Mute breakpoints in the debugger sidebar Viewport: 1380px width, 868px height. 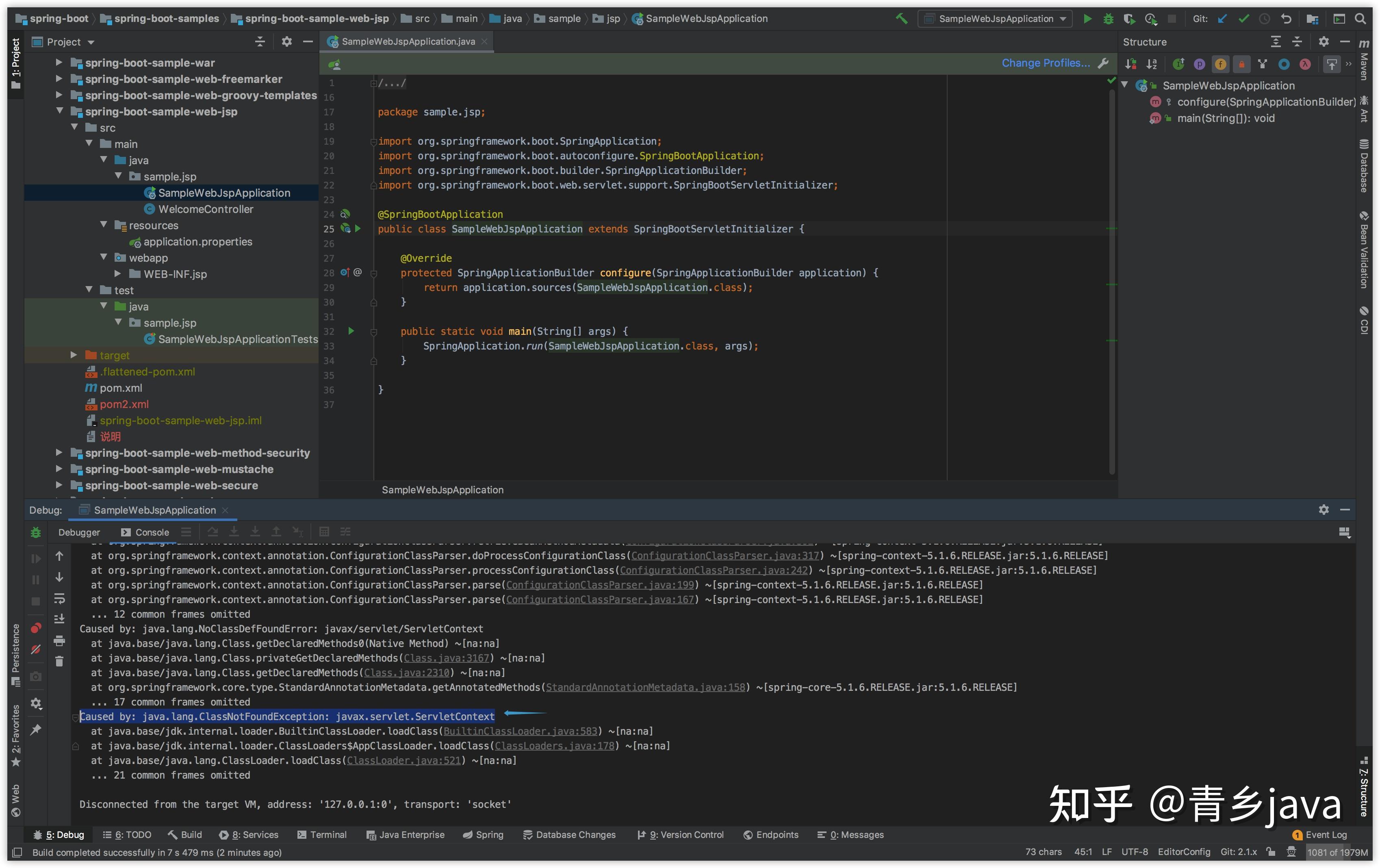click(x=35, y=649)
